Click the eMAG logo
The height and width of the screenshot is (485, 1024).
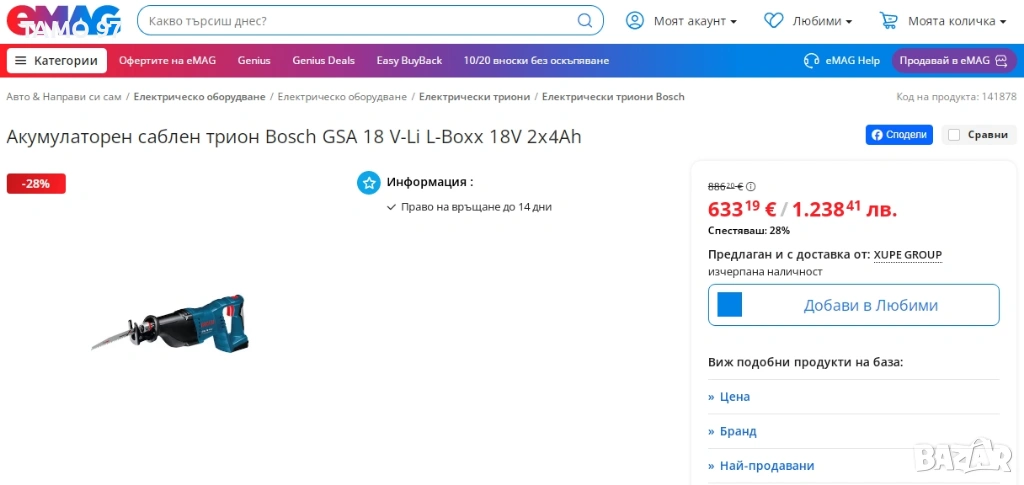coord(62,21)
